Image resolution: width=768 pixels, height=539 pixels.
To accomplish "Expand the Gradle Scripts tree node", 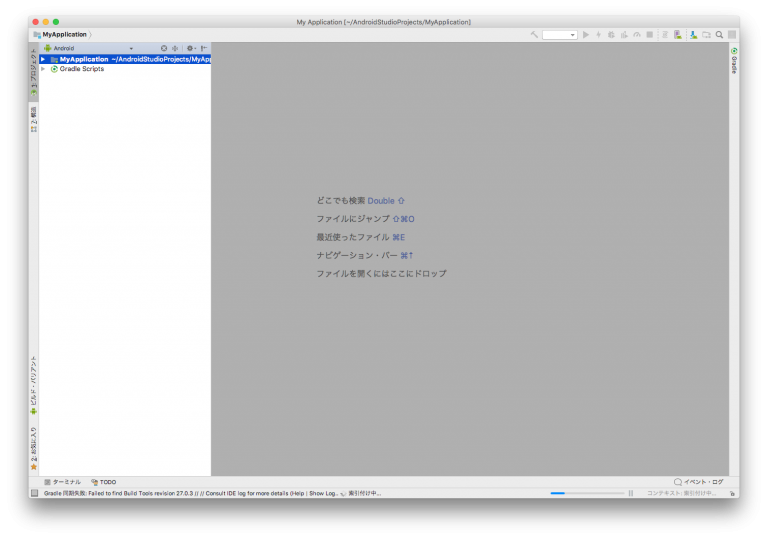I will pos(43,69).
